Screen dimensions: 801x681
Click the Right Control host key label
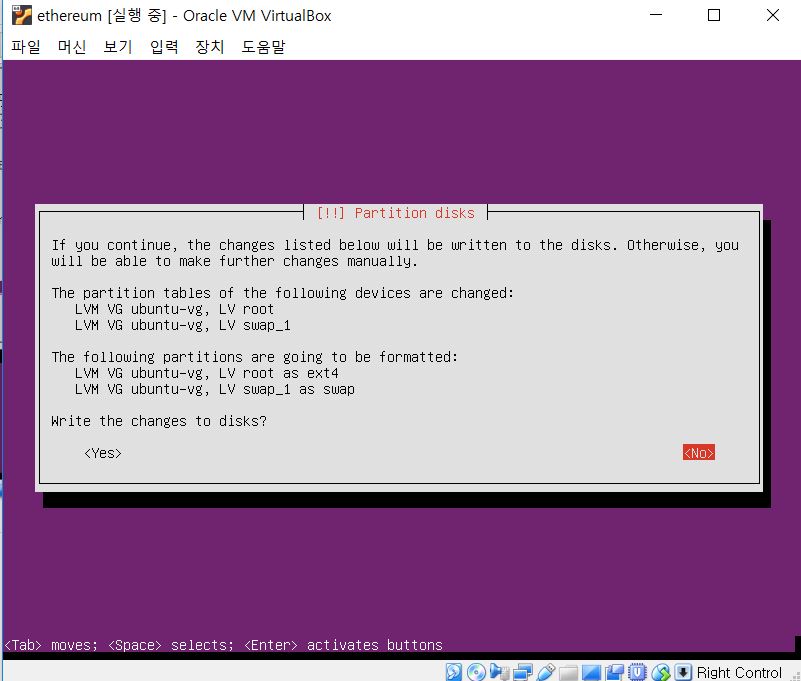[x=739, y=672]
